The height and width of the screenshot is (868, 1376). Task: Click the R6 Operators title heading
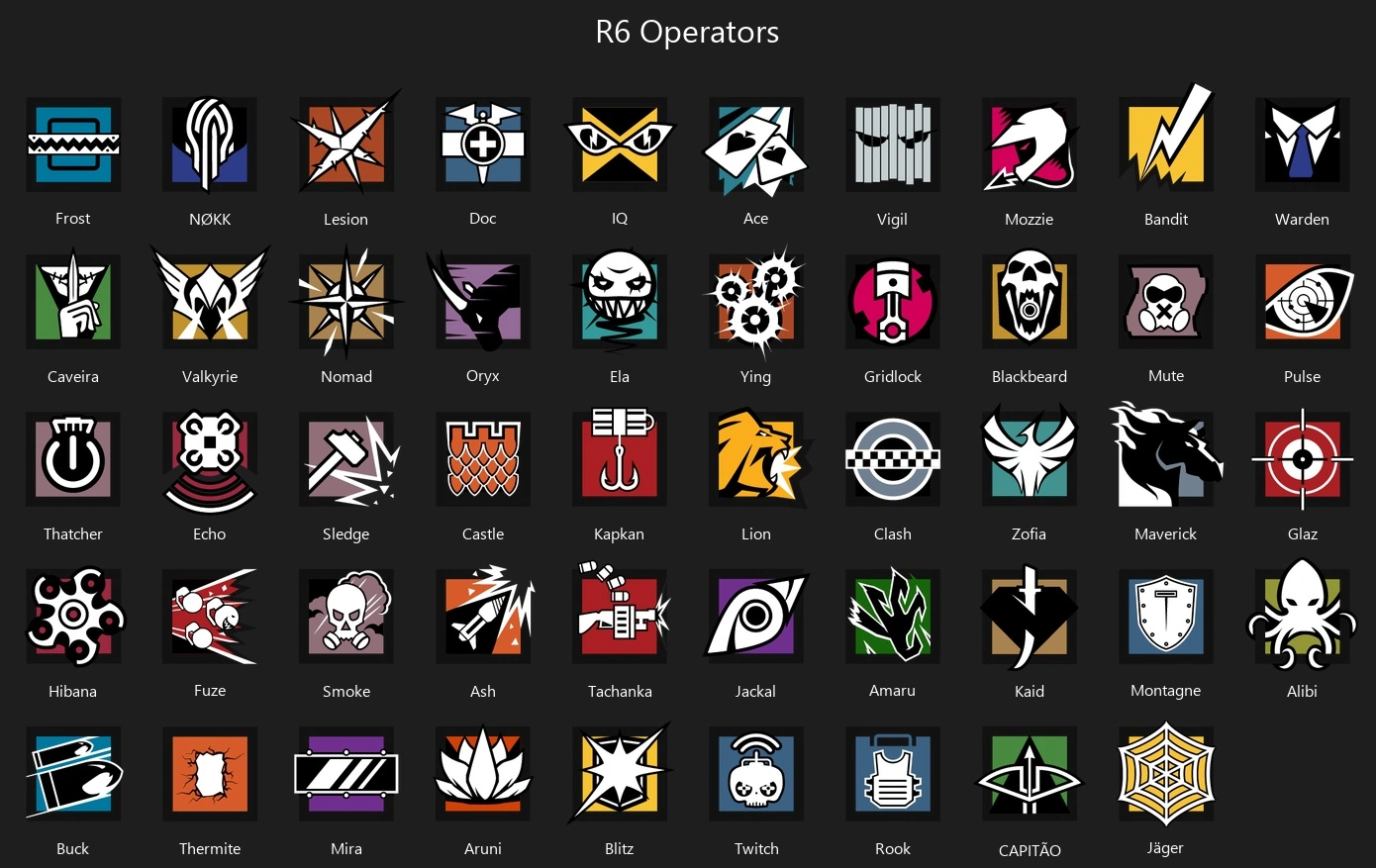point(687,32)
